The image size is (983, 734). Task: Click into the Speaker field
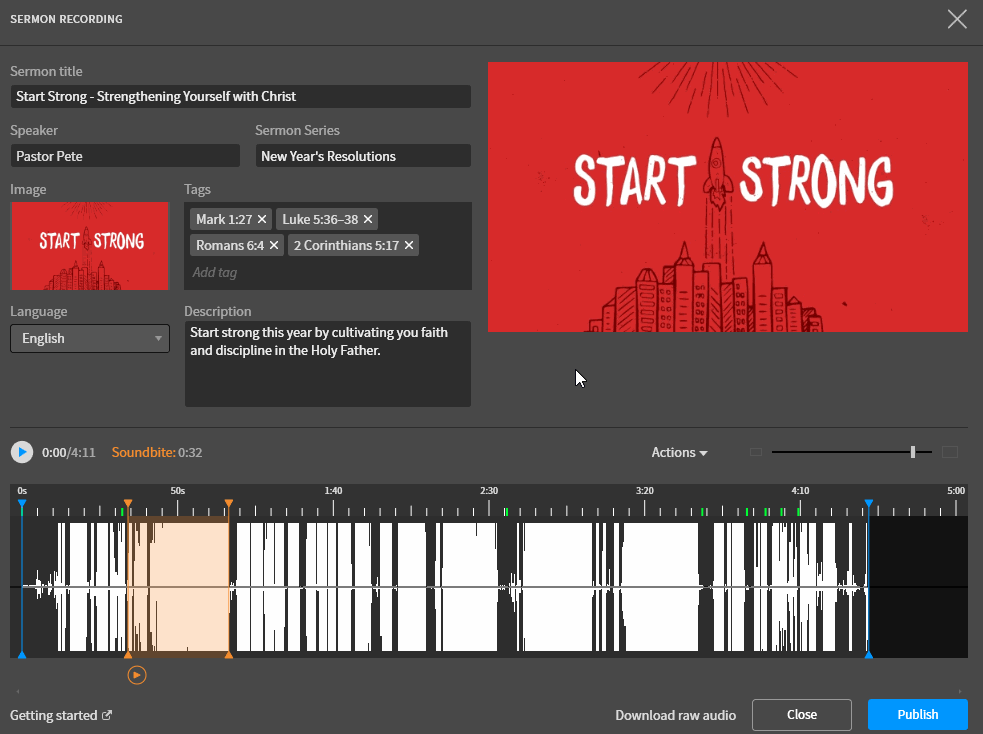(125, 156)
